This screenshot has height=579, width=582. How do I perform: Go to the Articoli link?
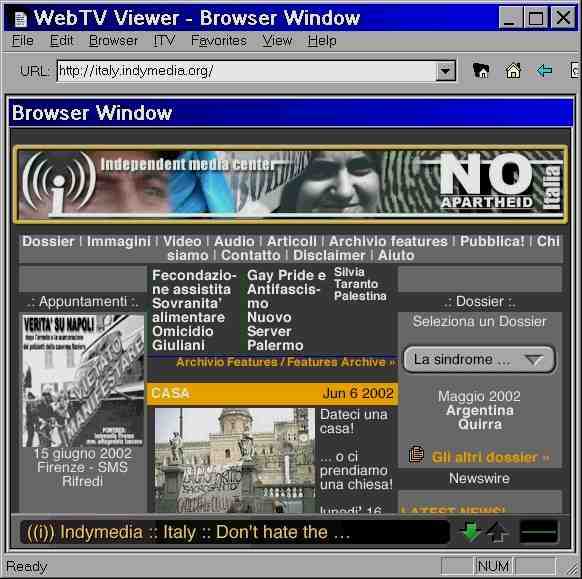(x=292, y=241)
